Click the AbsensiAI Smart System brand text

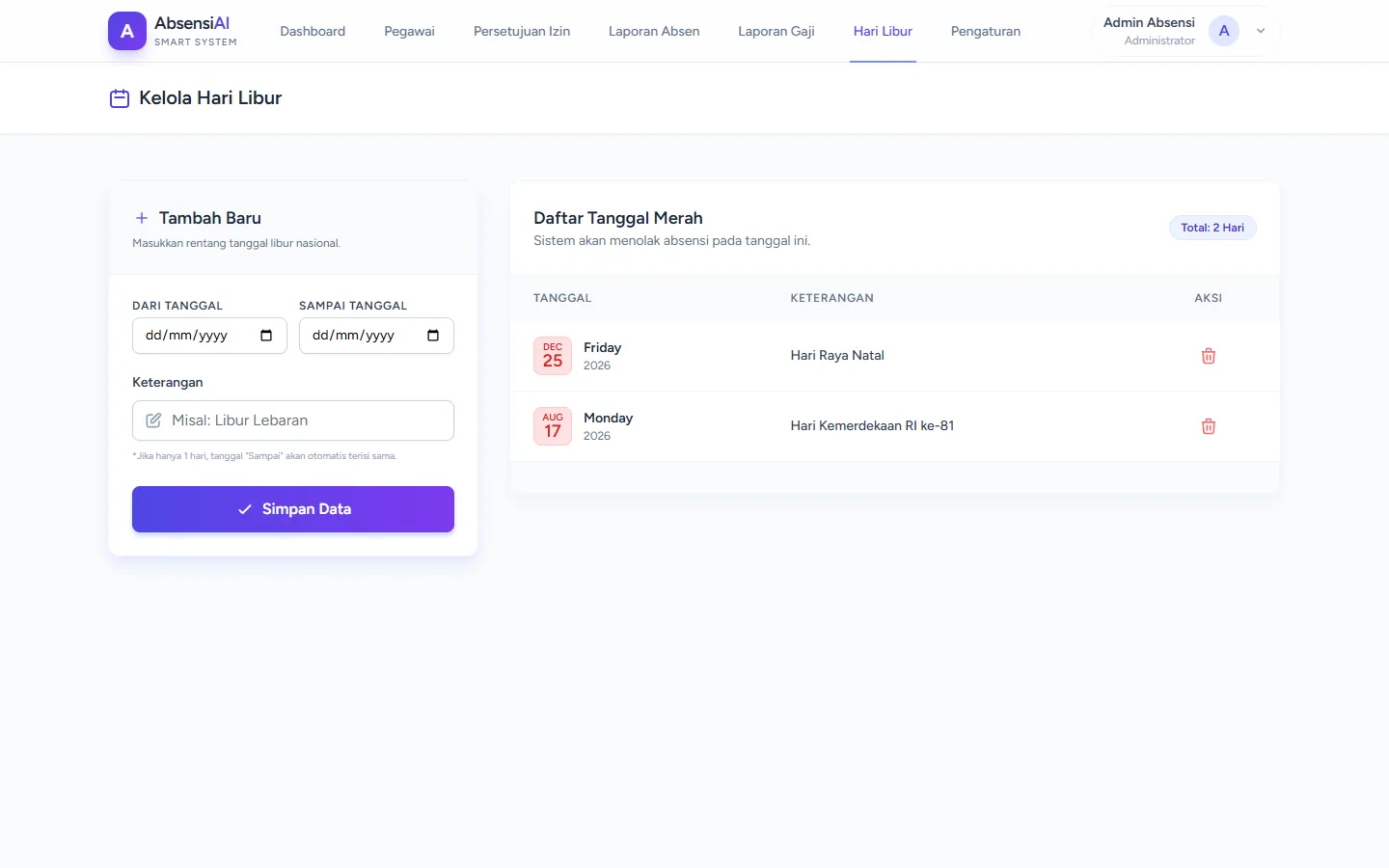pyautogui.click(x=196, y=31)
